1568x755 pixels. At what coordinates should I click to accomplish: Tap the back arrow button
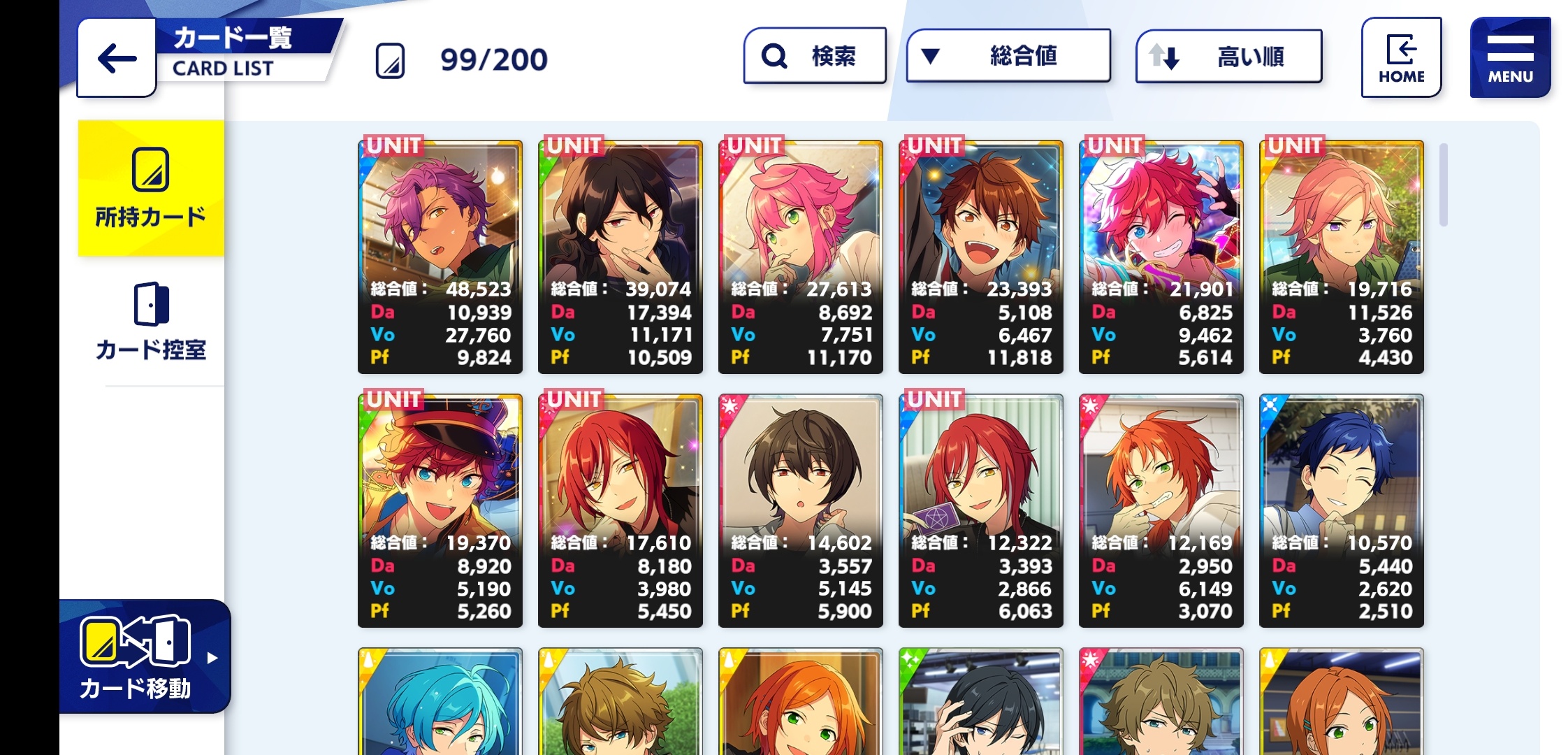(116, 58)
